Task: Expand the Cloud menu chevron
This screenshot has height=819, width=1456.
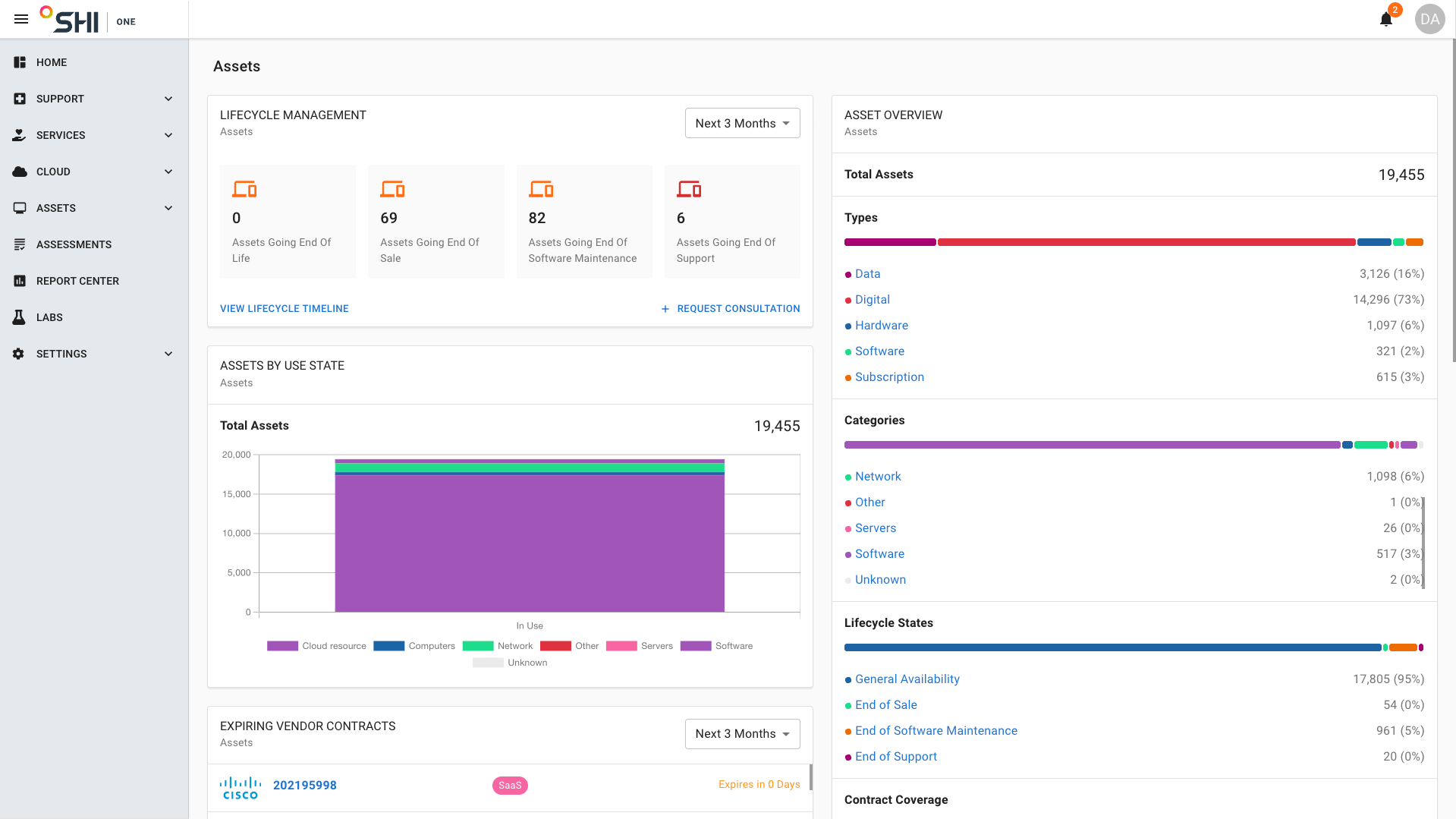Action: click(x=168, y=172)
